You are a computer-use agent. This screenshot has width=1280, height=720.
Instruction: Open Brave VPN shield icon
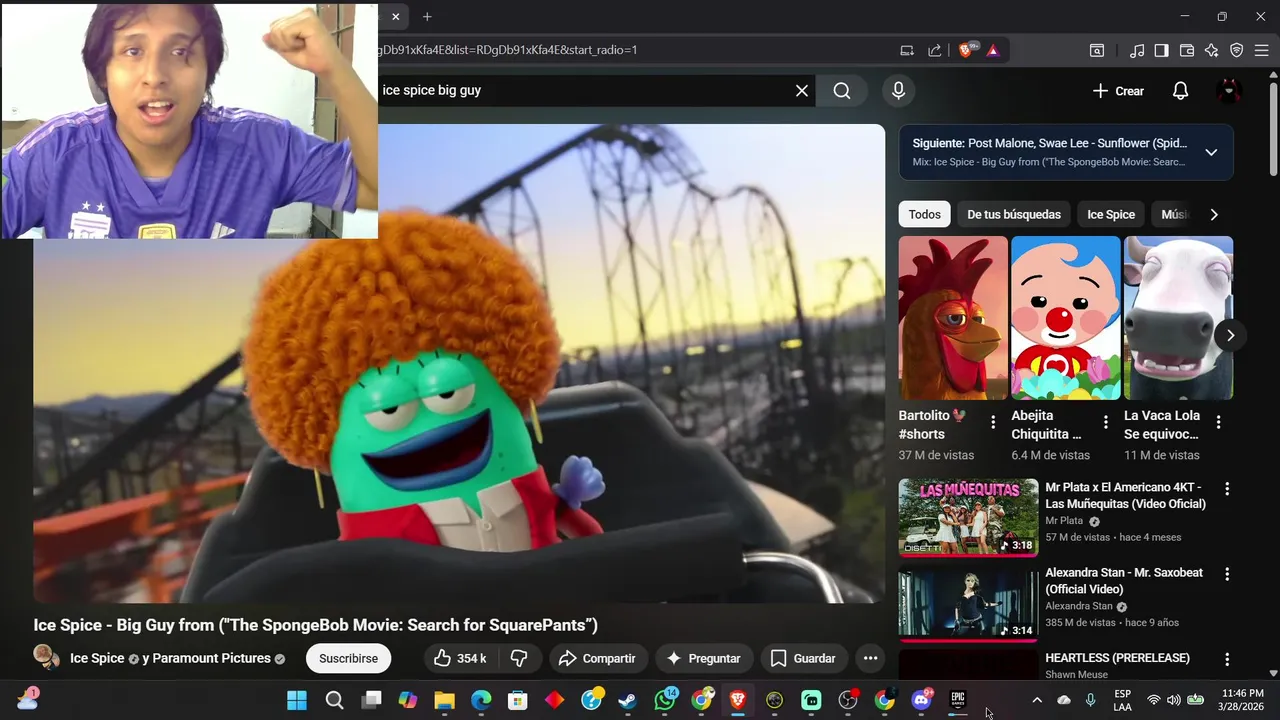pos(1237,50)
